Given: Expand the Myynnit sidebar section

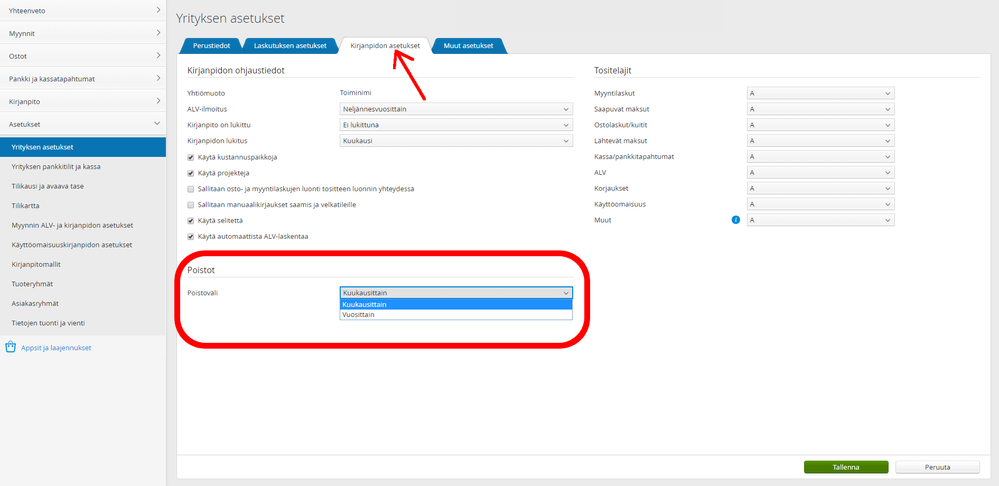Looking at the screenshot, I should click(x=83, y=32).
